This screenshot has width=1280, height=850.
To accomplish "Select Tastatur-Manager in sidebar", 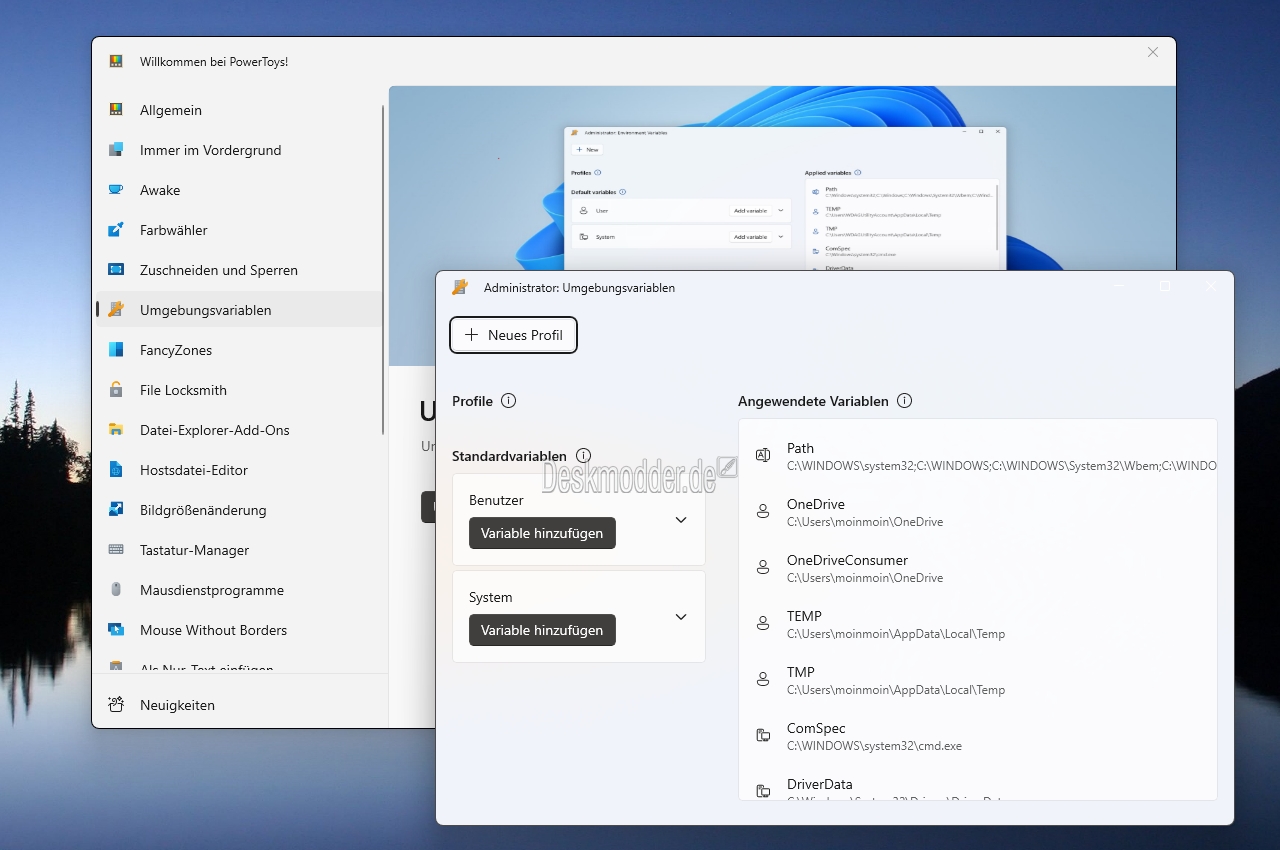I will [239, 550].
